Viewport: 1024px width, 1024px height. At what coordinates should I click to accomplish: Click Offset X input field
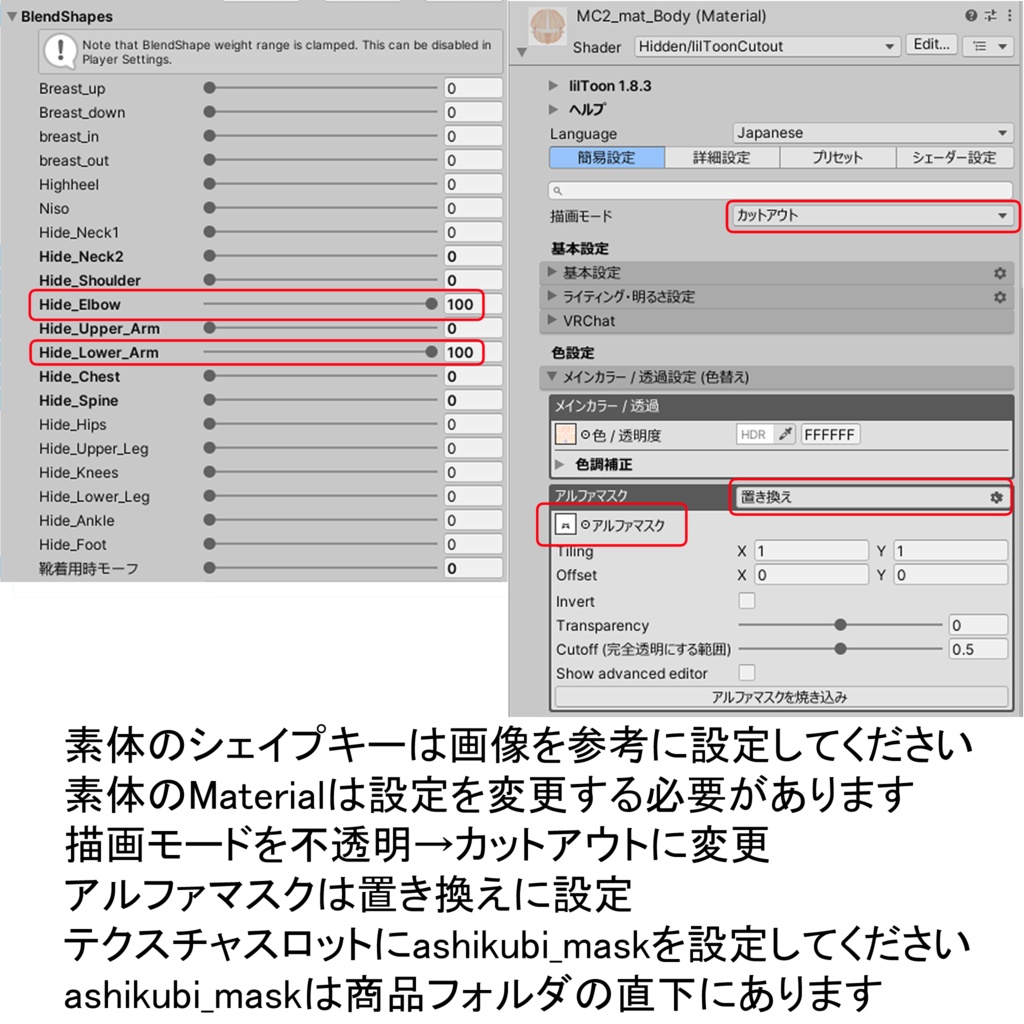(x=811, y=575)
